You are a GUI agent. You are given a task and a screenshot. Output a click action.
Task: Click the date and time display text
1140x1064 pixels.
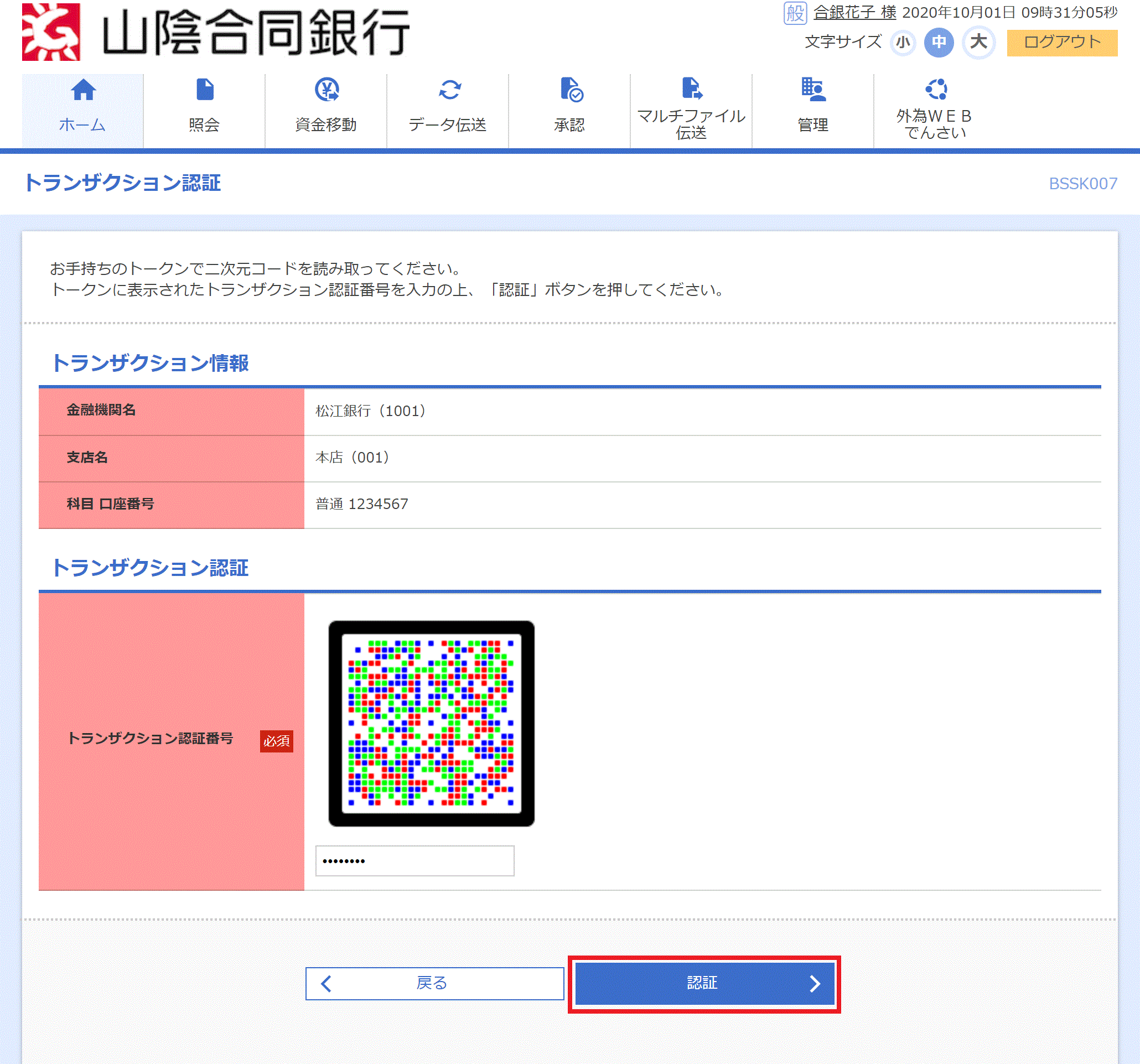click(x=1009, y=13)
